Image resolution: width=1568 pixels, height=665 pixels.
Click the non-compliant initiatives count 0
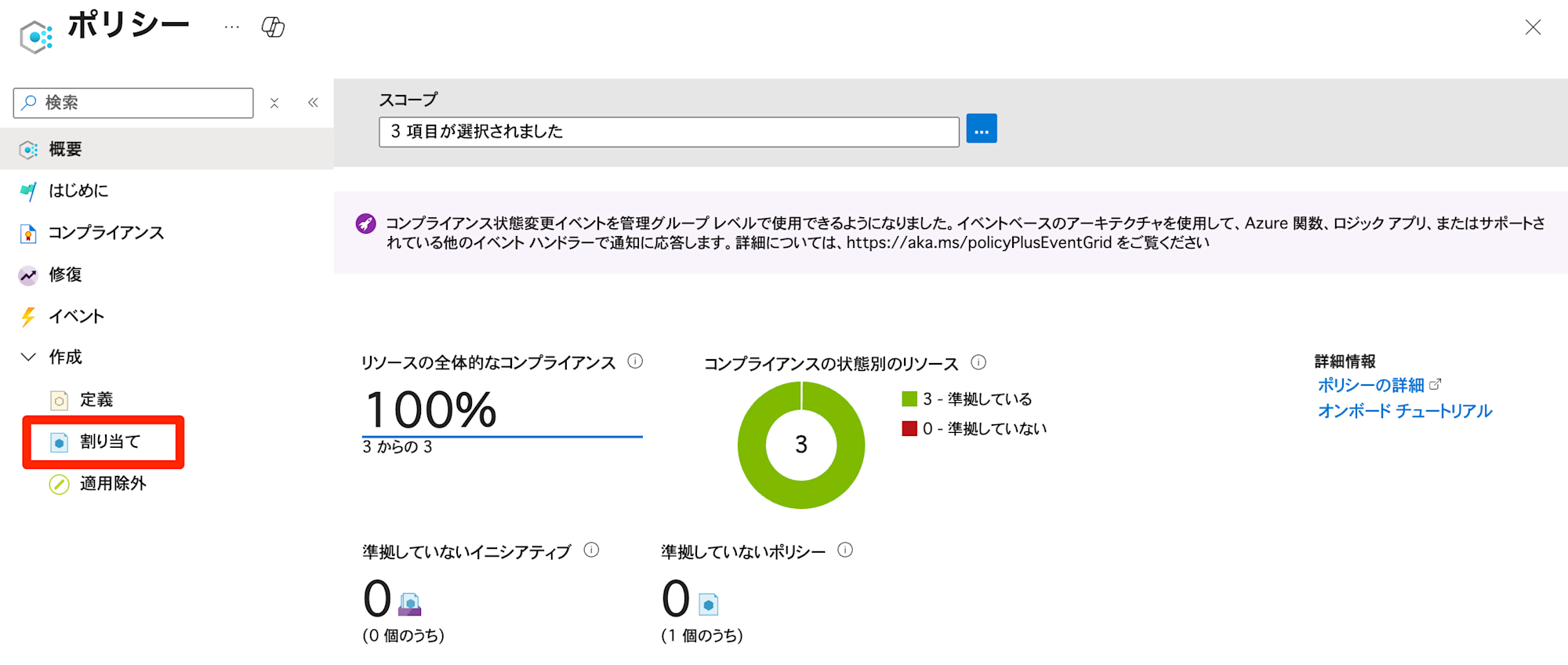[377, 599]
